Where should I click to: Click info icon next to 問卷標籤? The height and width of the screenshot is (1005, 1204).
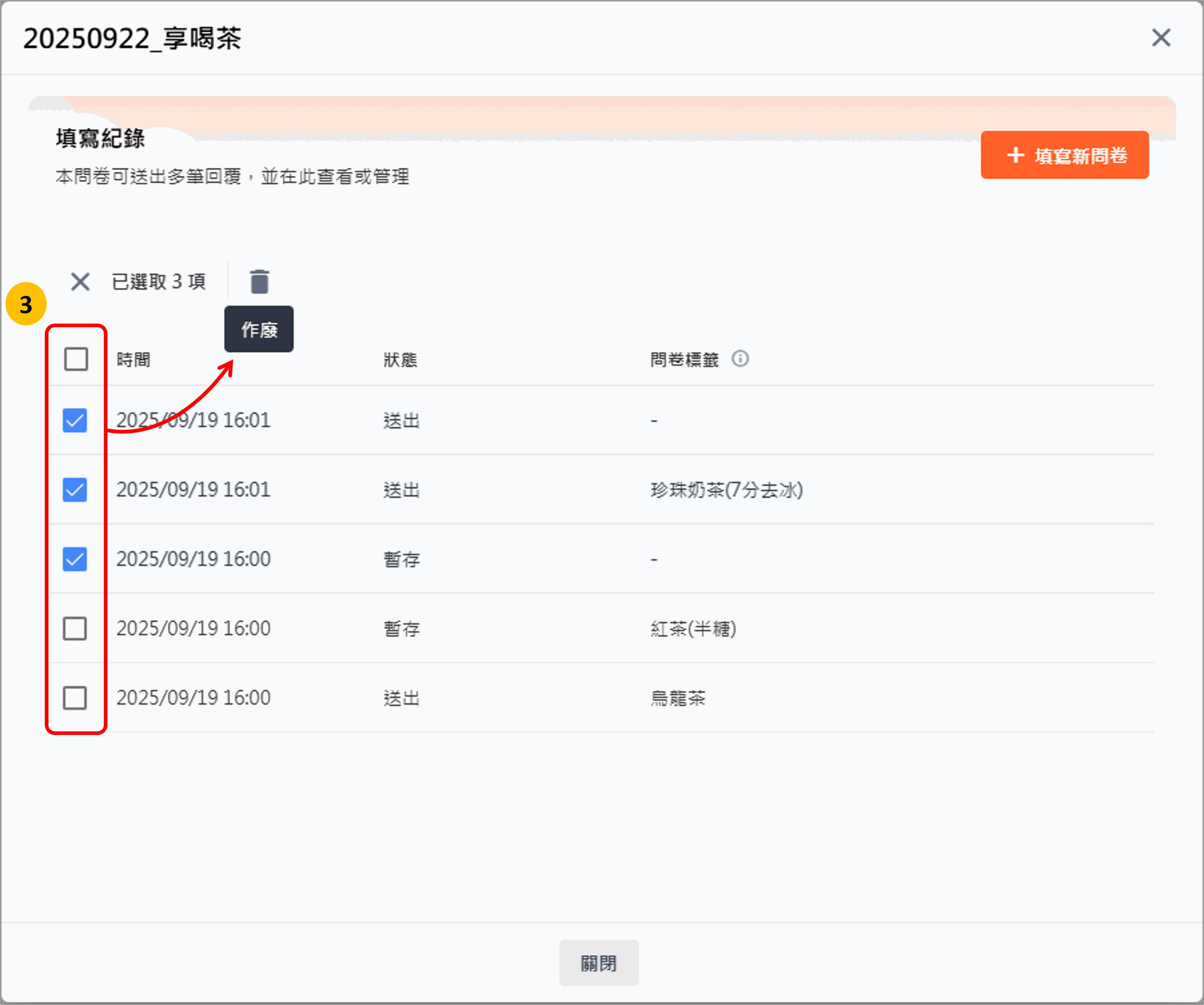click(x=740, y=359)
